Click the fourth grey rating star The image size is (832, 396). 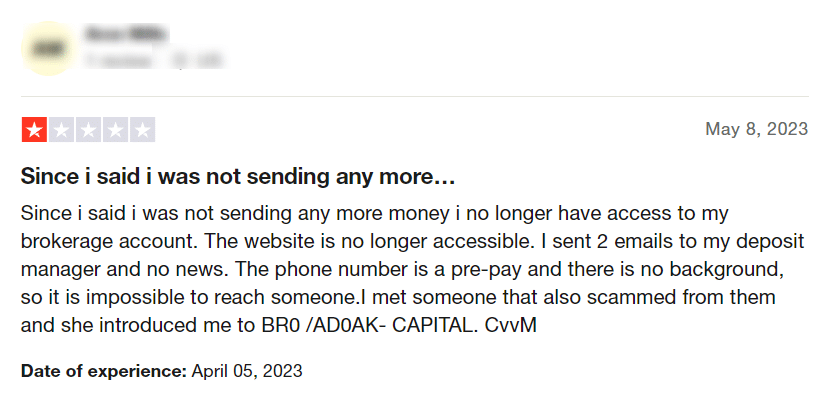pyautogui.click(x=116, y=130)
